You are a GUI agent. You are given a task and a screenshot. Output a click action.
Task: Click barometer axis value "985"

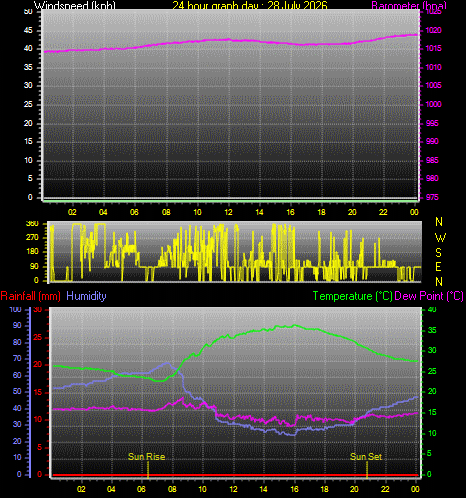point(432,160)
